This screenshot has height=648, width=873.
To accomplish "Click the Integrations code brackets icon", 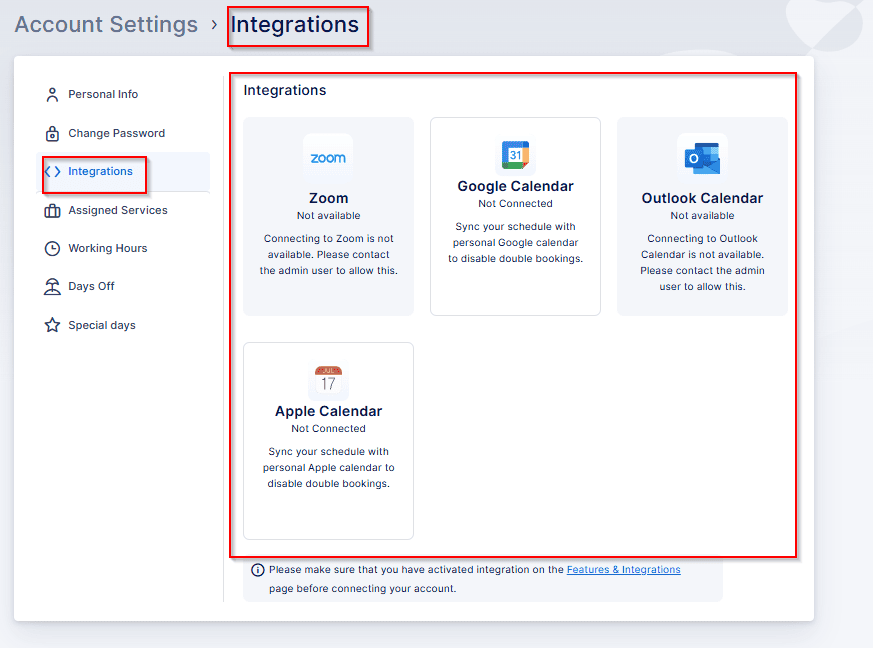I will click(x=52, y=171).
